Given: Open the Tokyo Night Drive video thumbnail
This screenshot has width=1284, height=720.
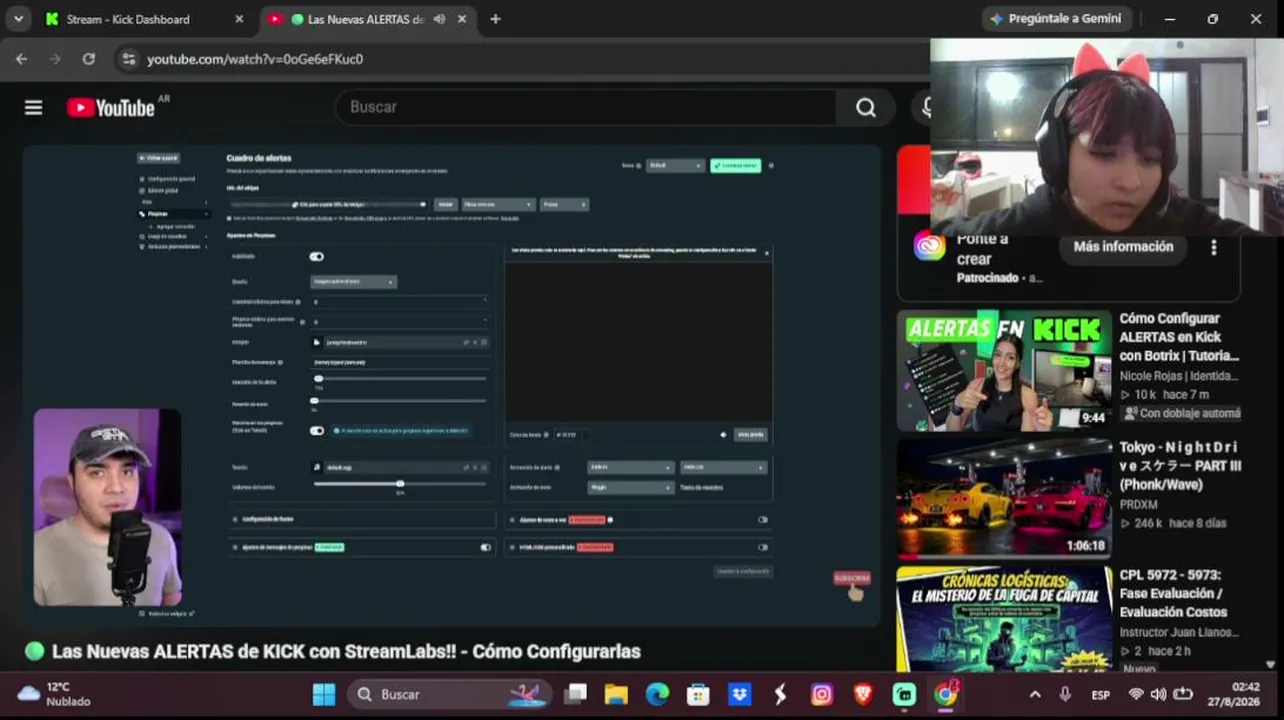Looking at the screenshot, I should click(1004, 498).
